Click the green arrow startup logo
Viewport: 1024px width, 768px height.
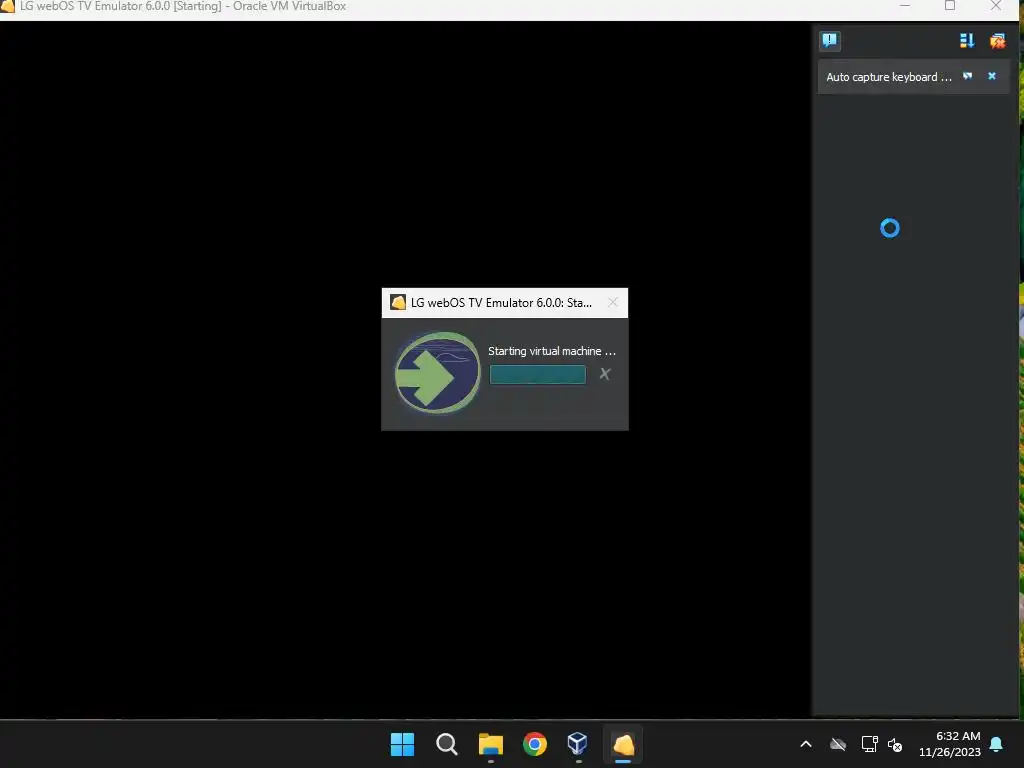click(438, 373)
